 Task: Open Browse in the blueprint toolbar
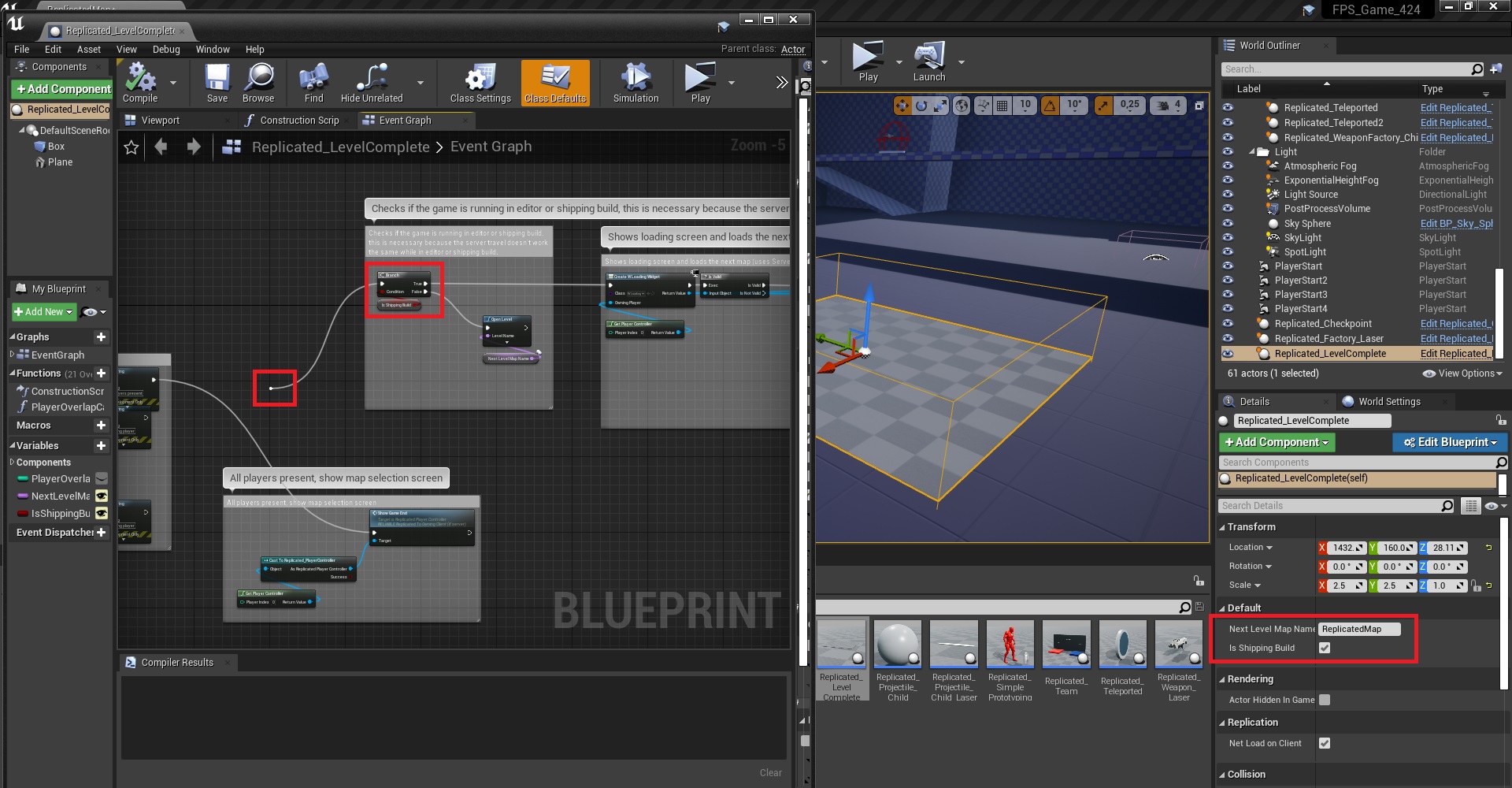[x=258, y=82]
